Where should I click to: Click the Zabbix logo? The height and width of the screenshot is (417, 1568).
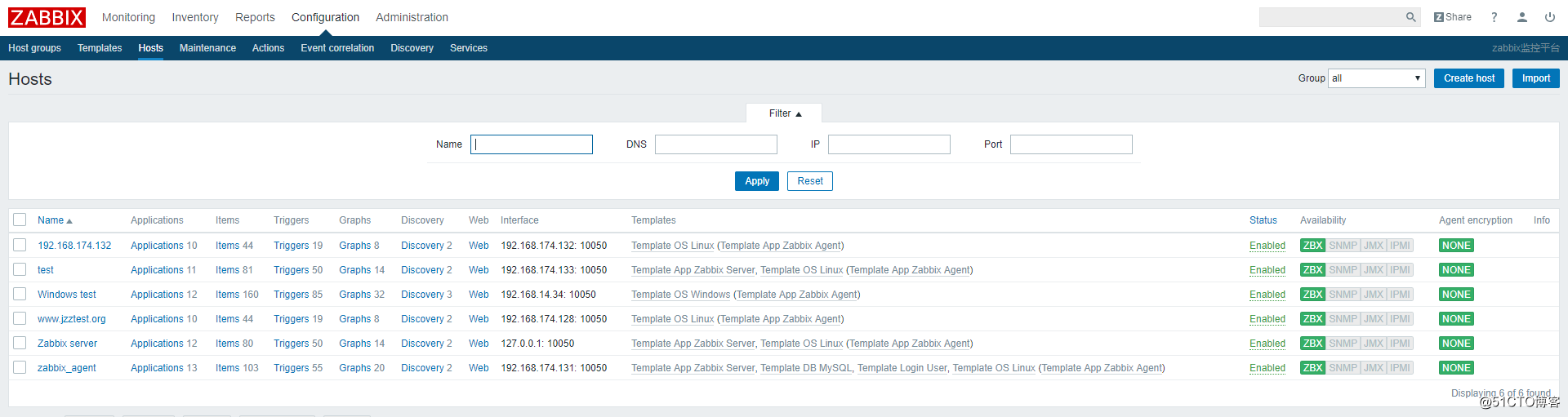[x=47, y=17]
